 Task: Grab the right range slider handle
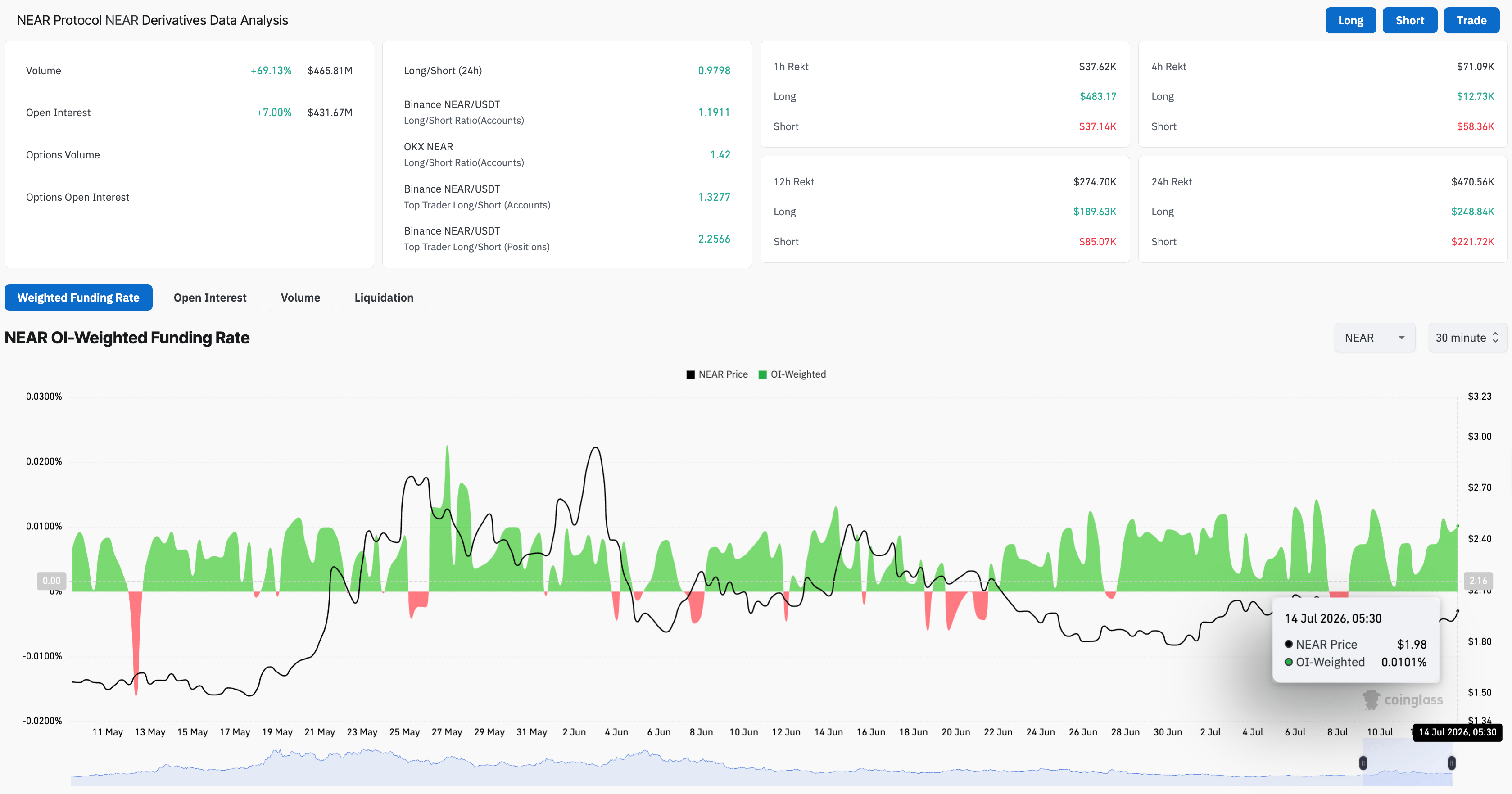[x=1451, y=763]
